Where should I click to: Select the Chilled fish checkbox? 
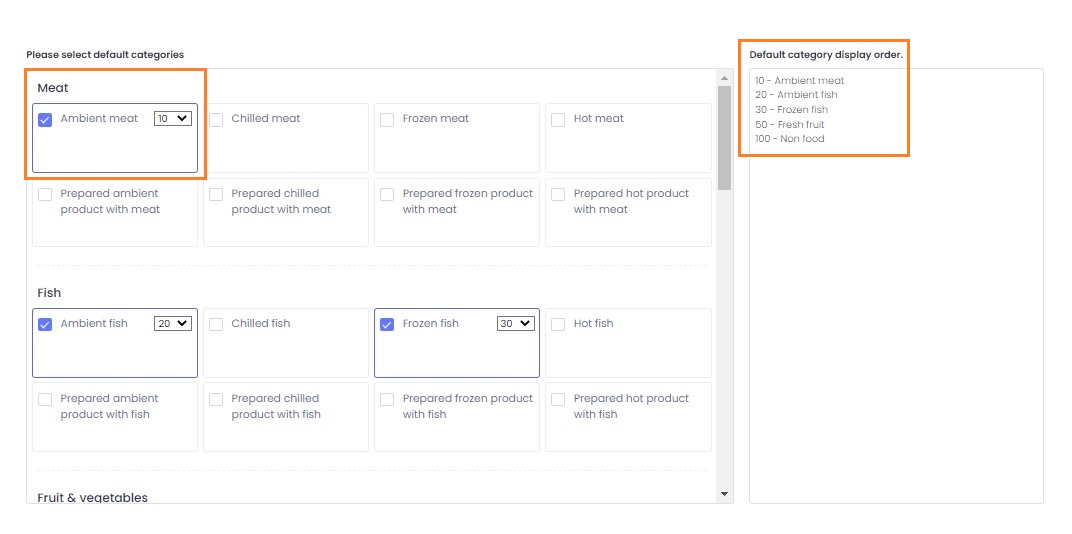[x=216, y=325]
